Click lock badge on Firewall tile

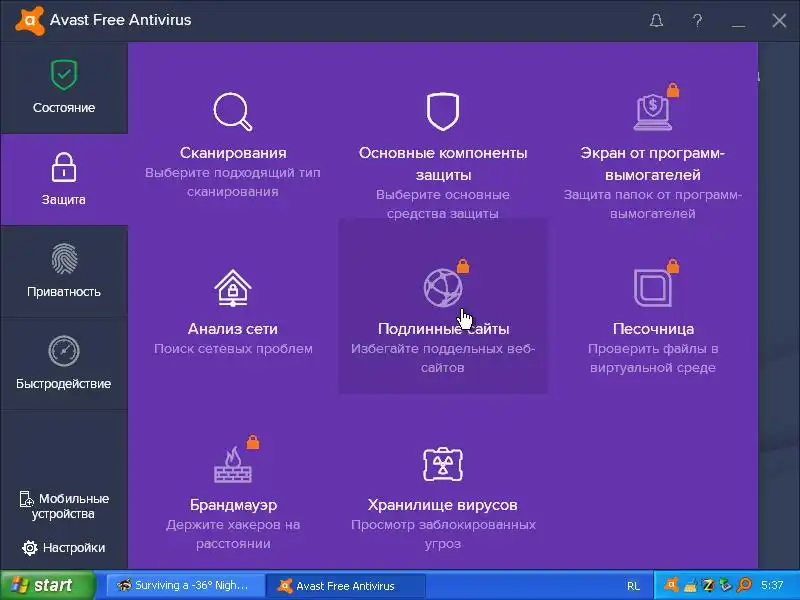click(x=253, y=442)
